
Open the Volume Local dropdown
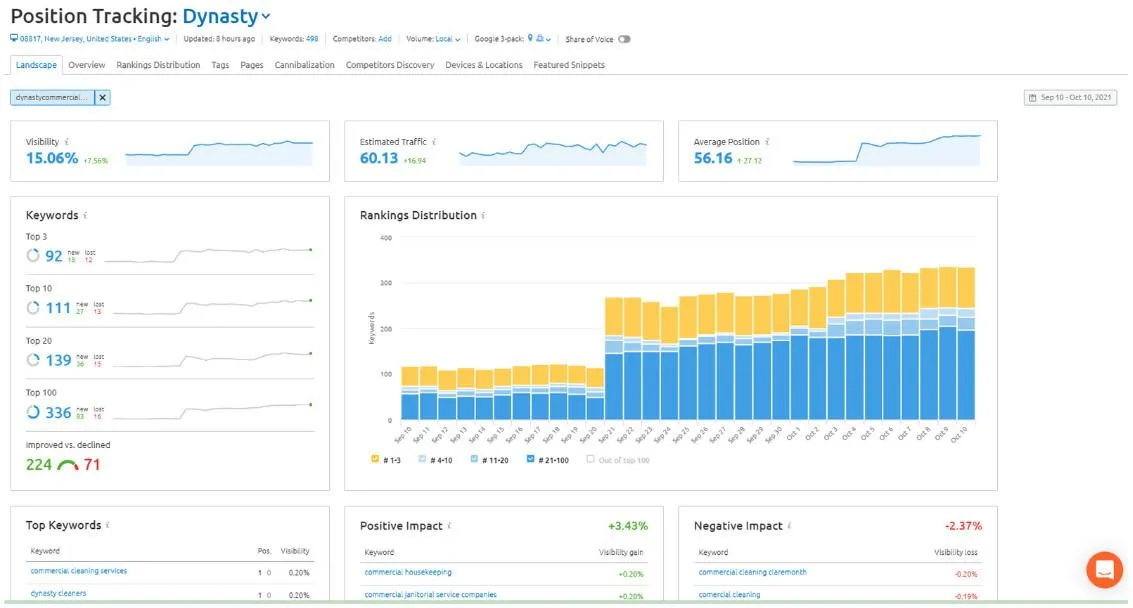tap(447, 39)
